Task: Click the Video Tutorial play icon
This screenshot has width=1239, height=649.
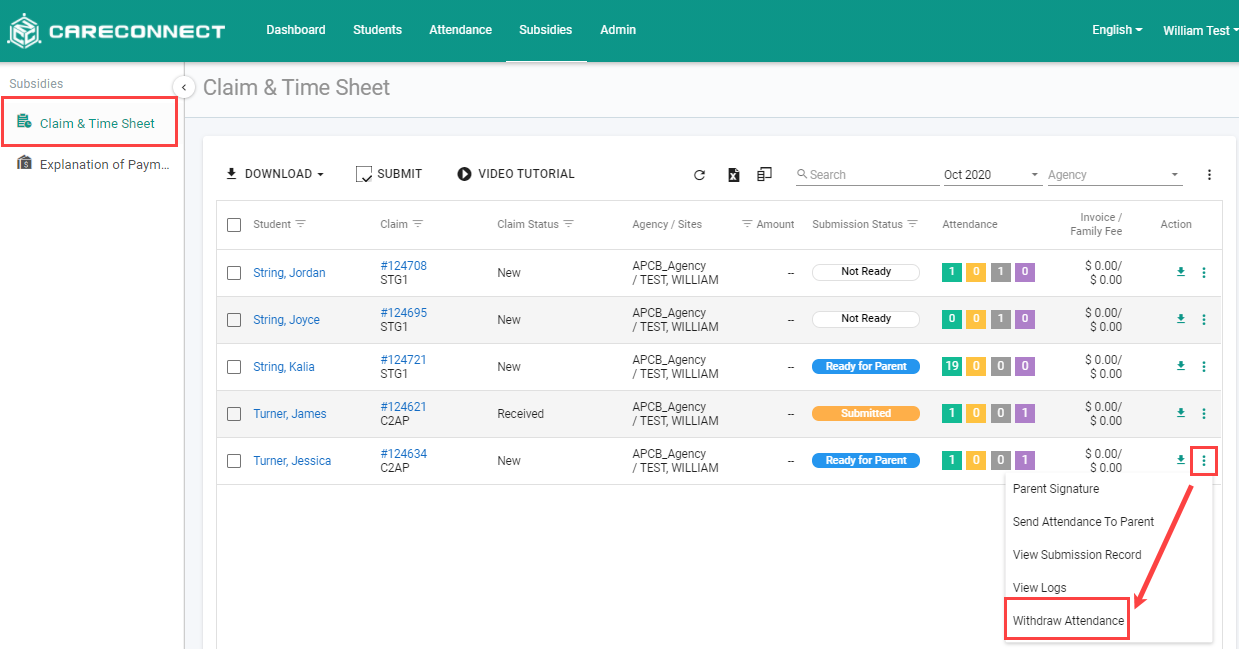Action: [x=464, y=174]
